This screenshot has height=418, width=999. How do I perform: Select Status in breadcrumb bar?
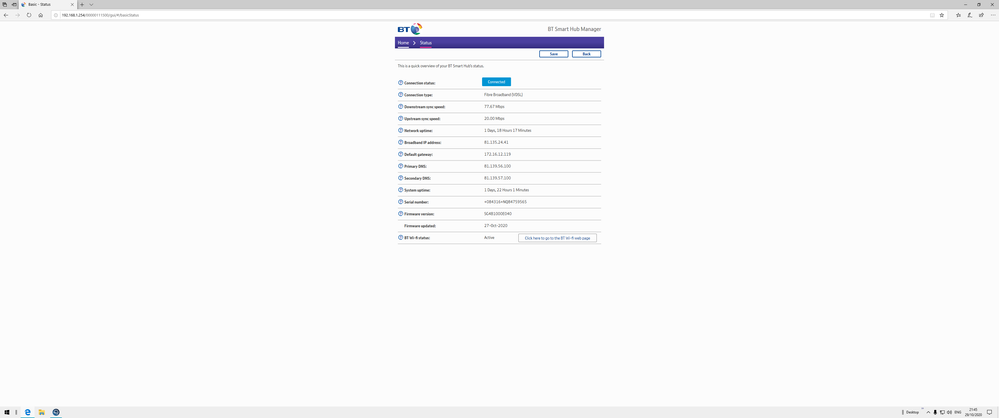(x=426, y=43)
